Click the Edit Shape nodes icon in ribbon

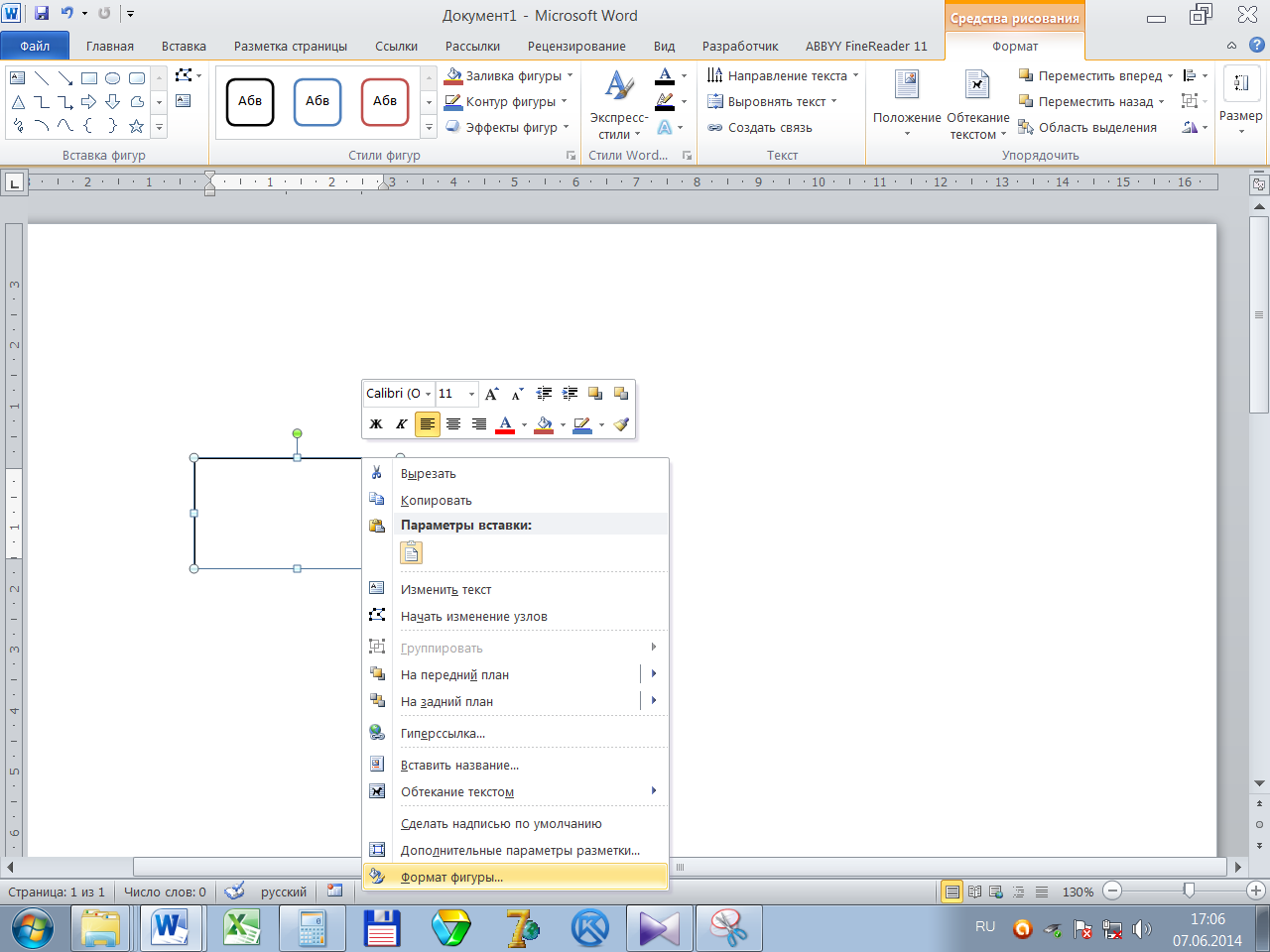point(184,75)
